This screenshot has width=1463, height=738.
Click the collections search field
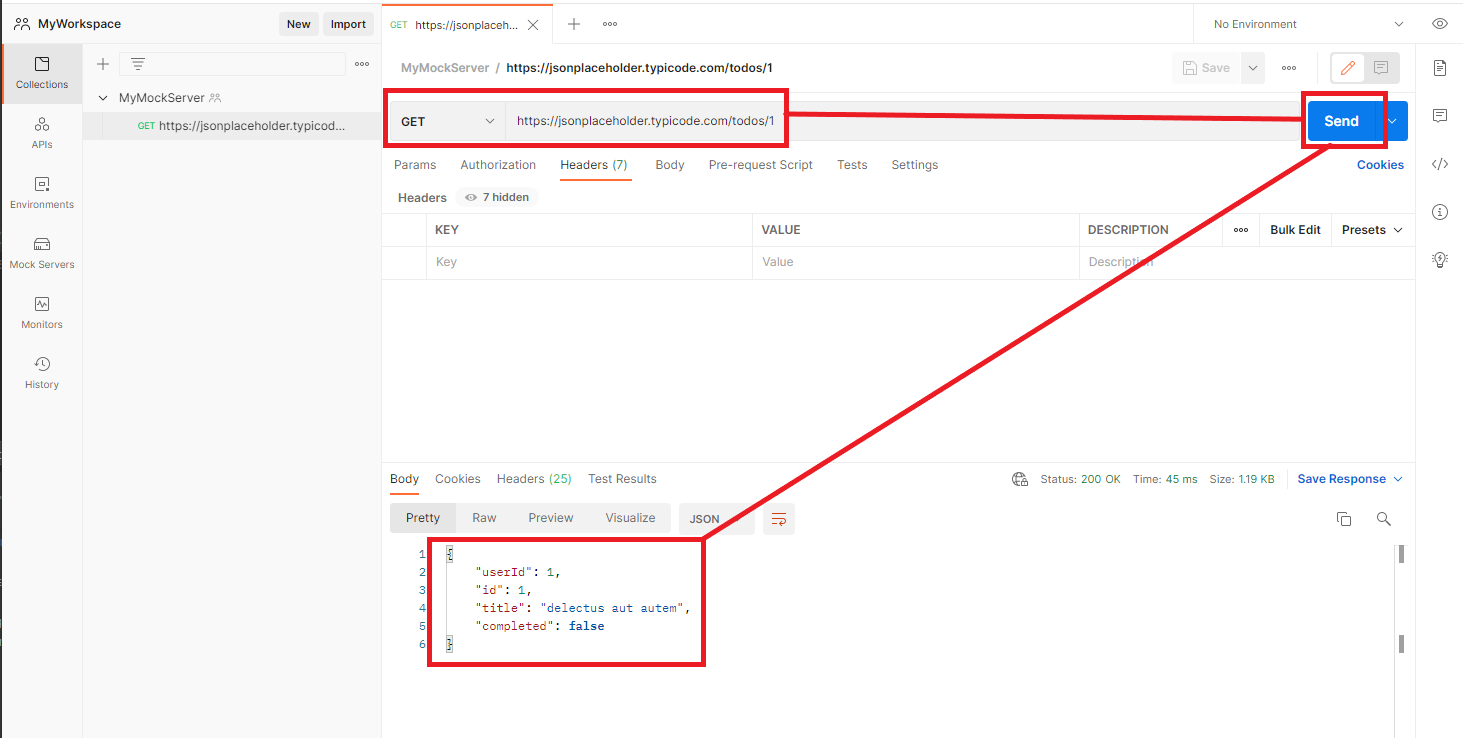232,64
